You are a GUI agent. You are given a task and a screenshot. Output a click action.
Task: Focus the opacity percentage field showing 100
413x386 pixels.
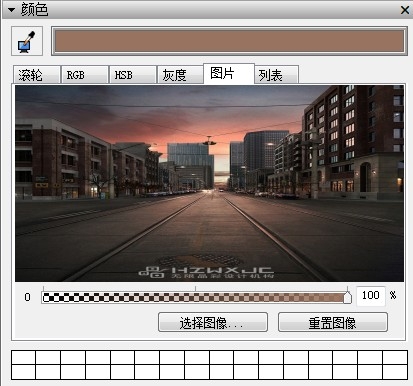371,296
